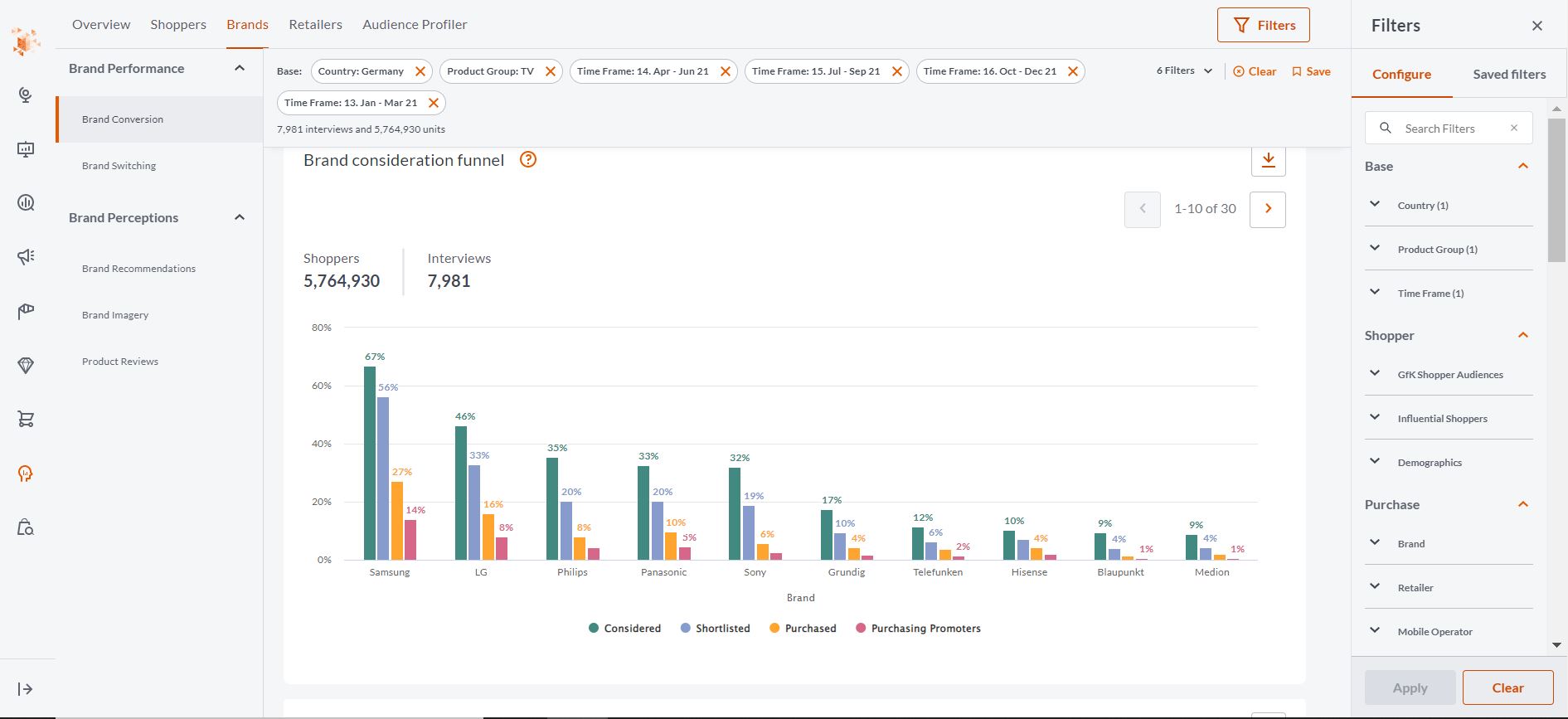Image resolution: width=1568 pixels, height=719 pixels.
Task: Switch to the Shoppers tab
Action: coord(178,25)
